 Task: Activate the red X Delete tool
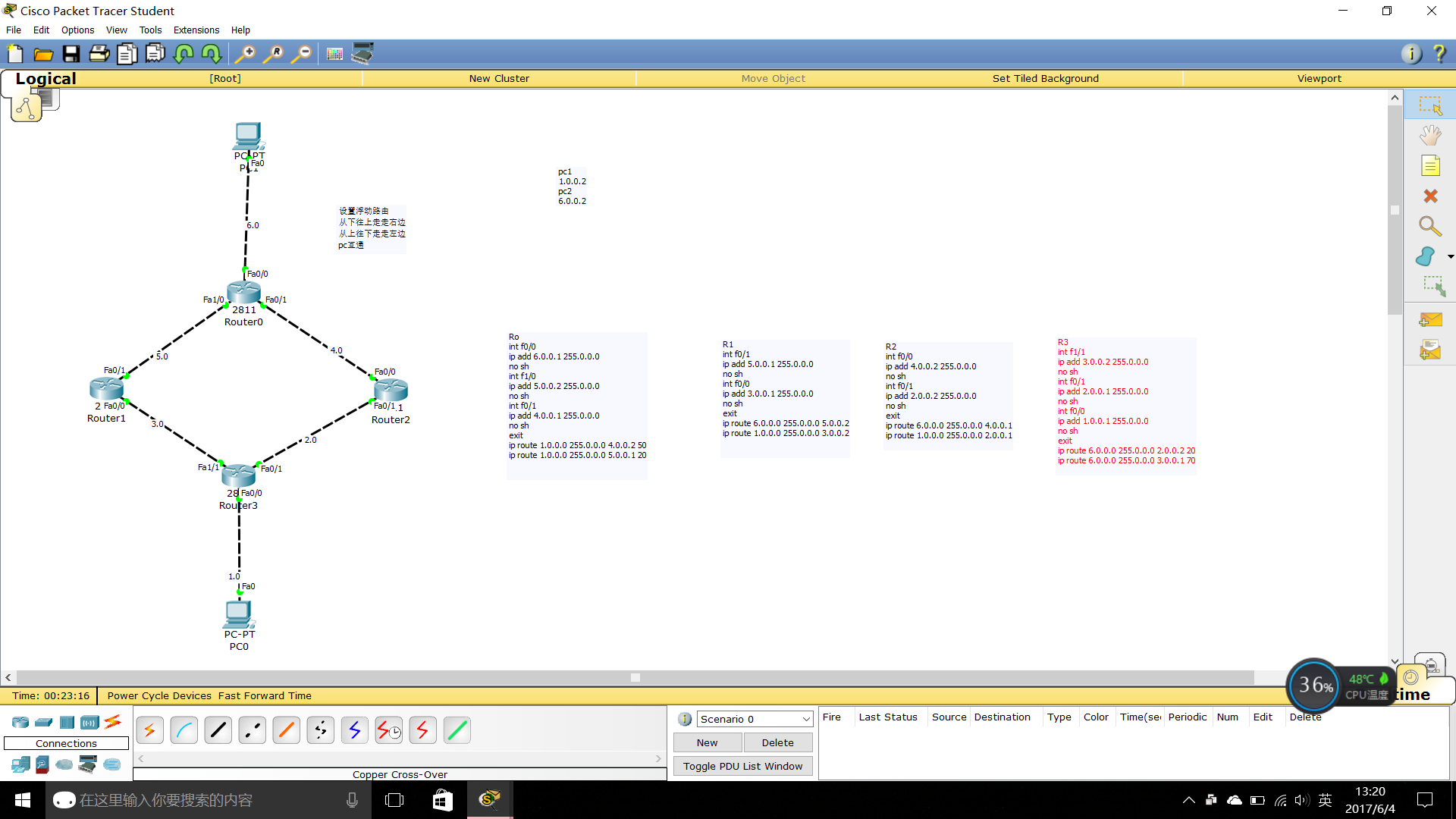1430,196
